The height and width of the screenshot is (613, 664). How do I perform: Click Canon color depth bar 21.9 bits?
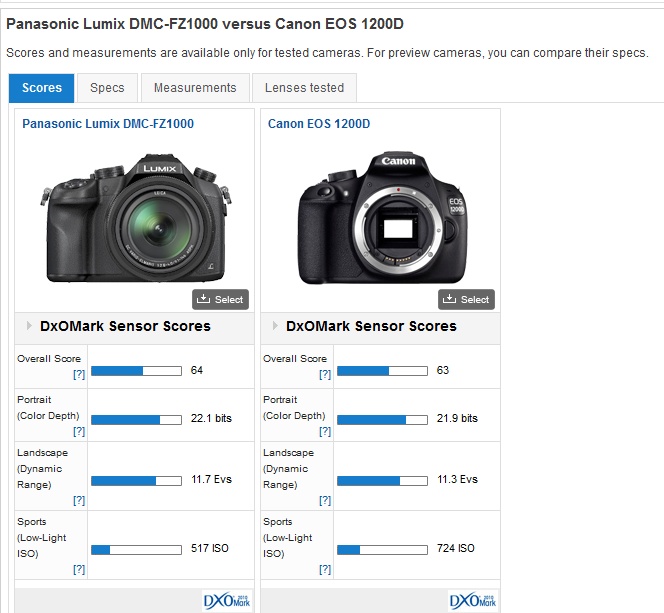[x=382, y=420]
